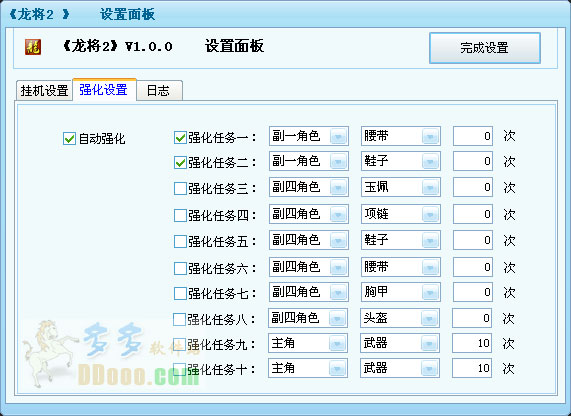Click count field for 强化任务一
The width and height of the screenshot is (571, 416).
(x=473, y=136)
